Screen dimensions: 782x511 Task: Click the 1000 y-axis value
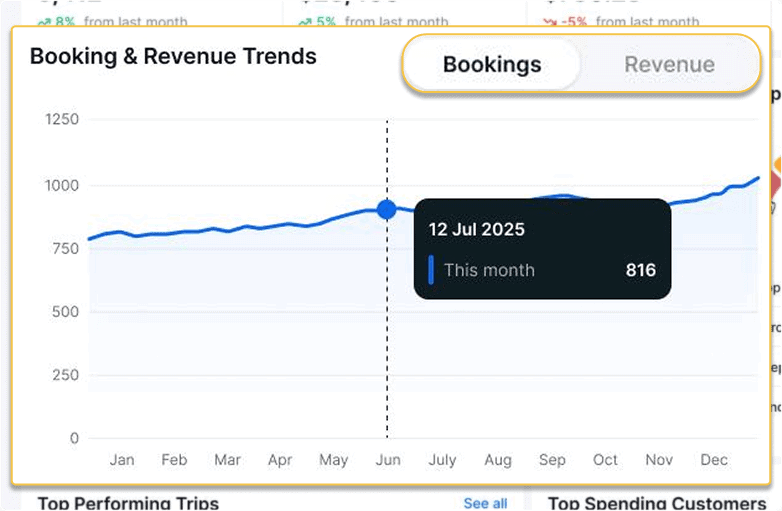point(62,185)
